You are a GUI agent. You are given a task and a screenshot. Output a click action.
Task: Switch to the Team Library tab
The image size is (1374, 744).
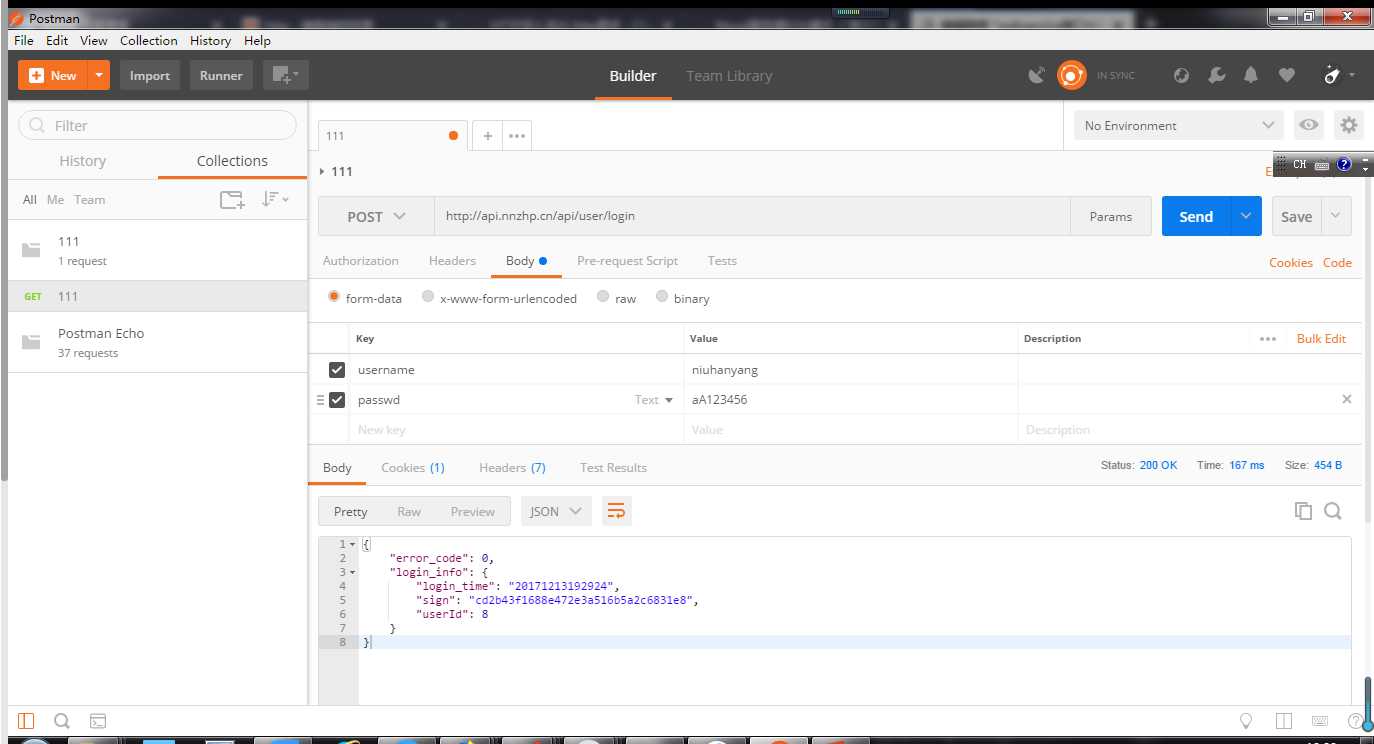pos(729,75)
